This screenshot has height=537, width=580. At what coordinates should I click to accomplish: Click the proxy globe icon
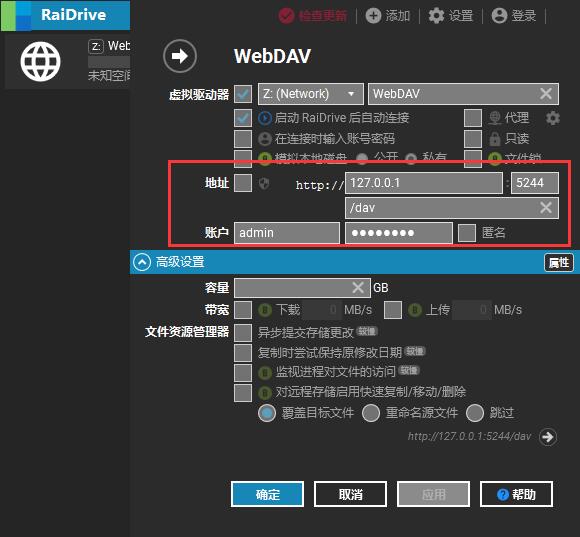coord(495,118)
